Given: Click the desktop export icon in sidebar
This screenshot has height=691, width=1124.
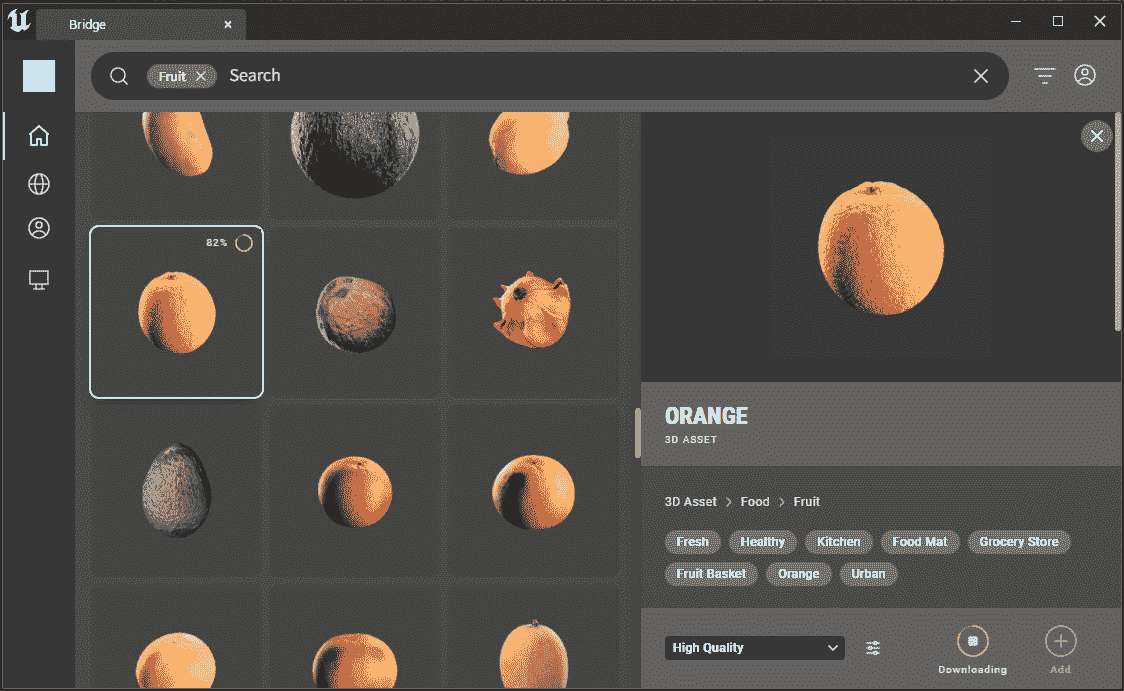Looking at the screenshot, I should click(38, 279).
